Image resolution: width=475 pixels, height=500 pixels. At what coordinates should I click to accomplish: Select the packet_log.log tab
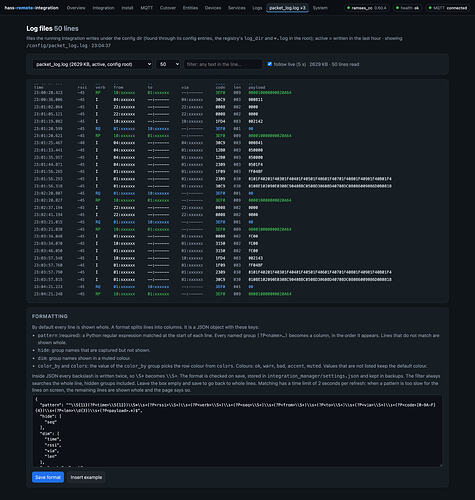[287, 8]
